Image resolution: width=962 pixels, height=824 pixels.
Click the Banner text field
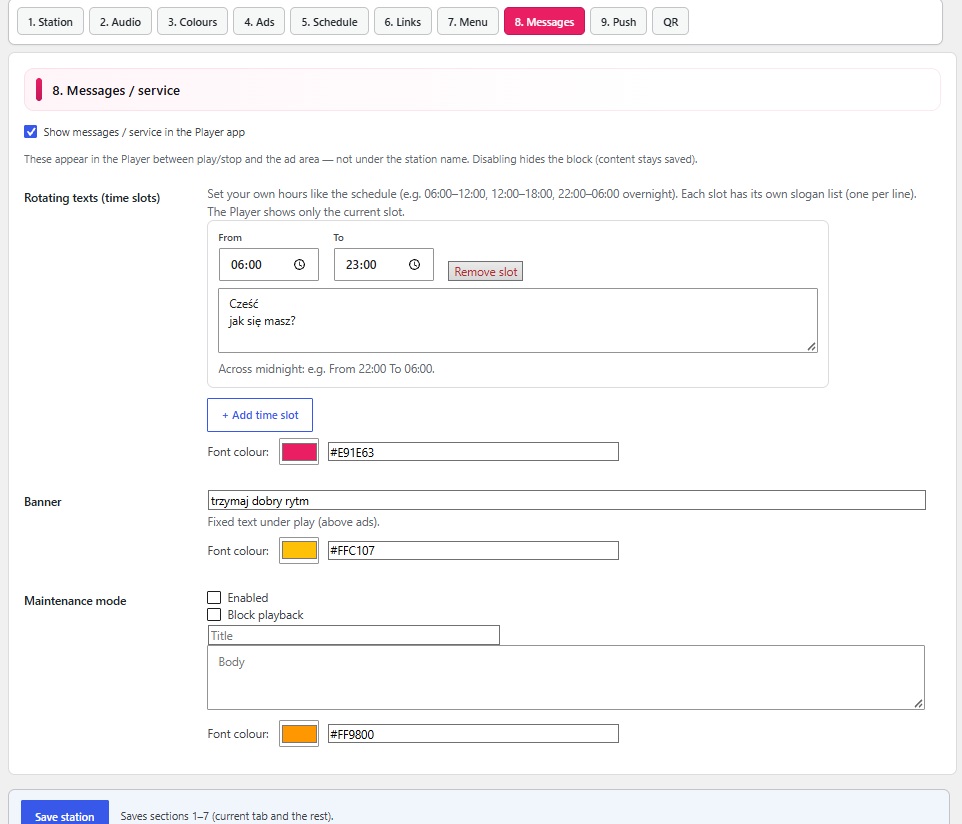[566, 501]
